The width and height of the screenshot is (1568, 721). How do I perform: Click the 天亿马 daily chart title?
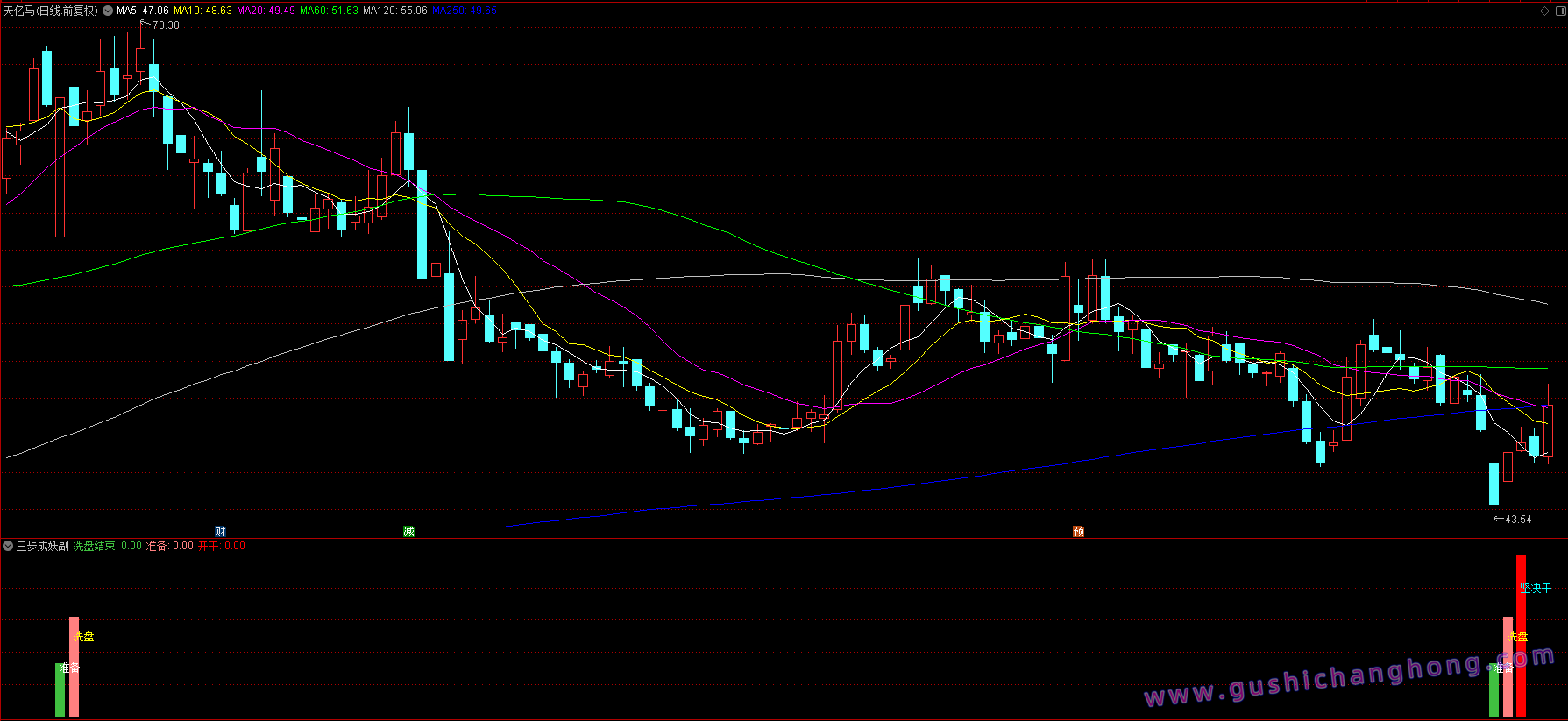[x=50, y=11]
